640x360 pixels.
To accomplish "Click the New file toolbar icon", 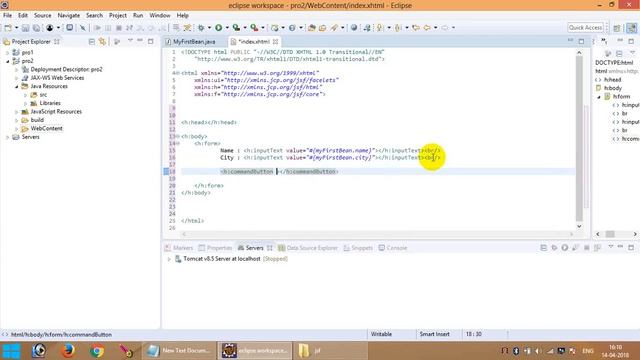I will 8,28.
